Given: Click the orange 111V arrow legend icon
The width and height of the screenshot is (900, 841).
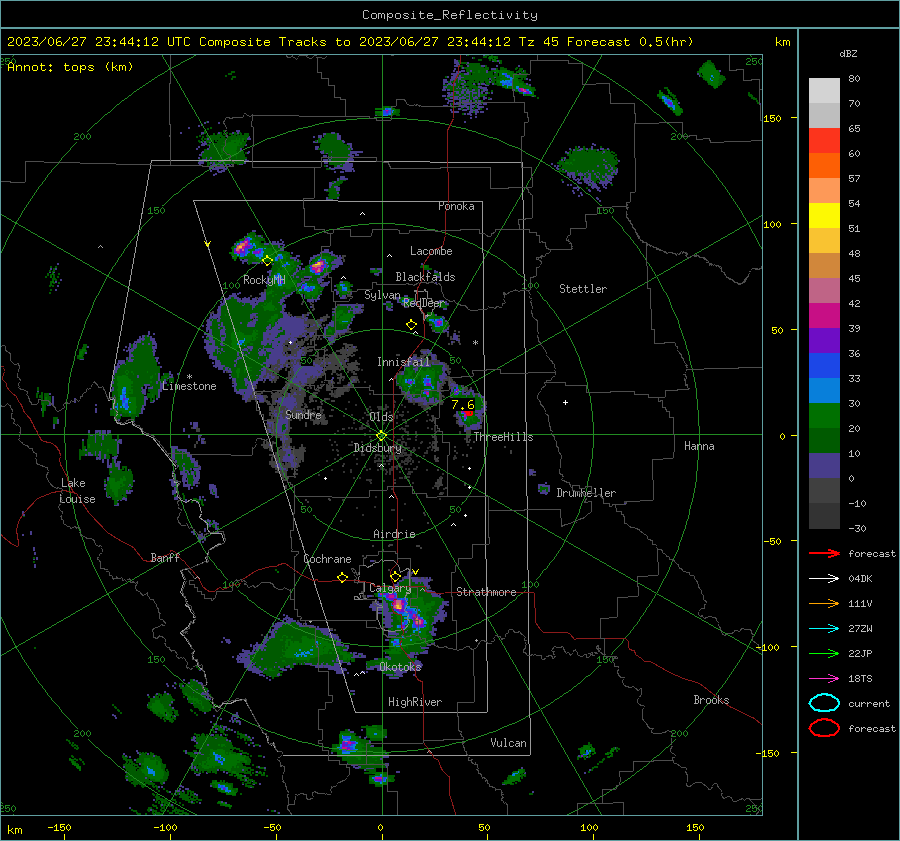Looking at the screenshot, I should tap(824, 603).
